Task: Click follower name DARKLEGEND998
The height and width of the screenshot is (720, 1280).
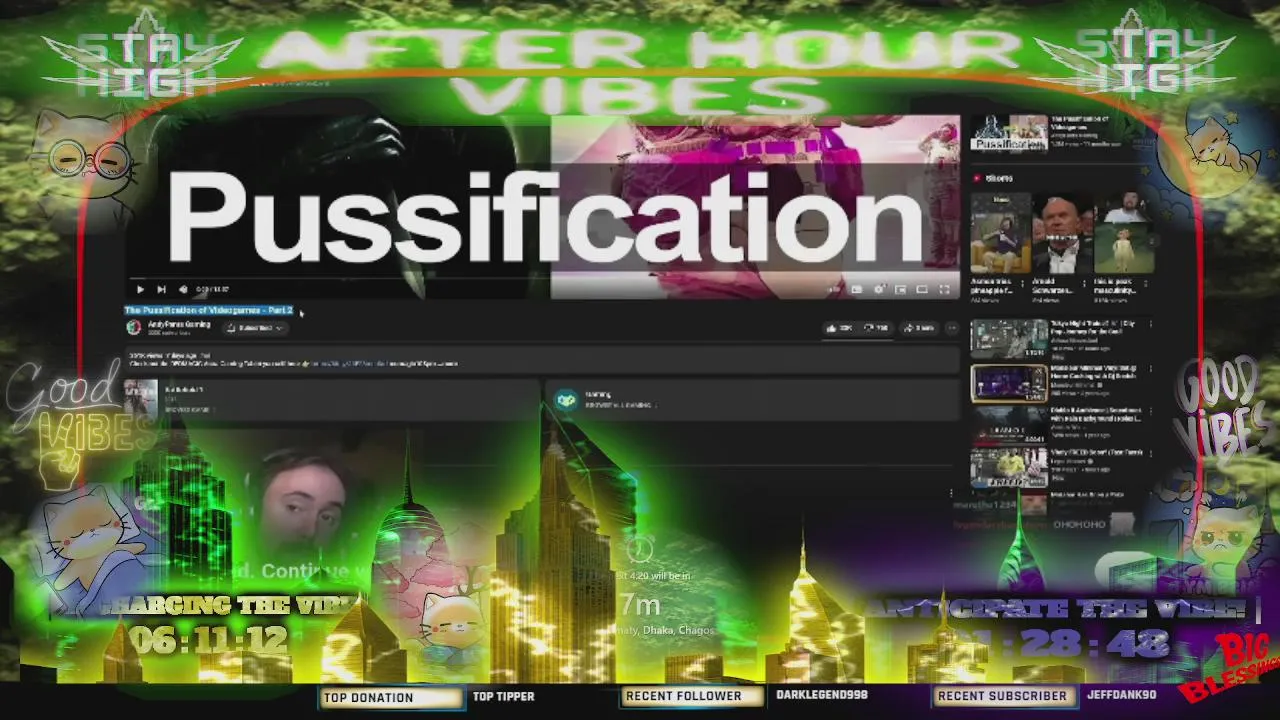Action: (822, 695)
